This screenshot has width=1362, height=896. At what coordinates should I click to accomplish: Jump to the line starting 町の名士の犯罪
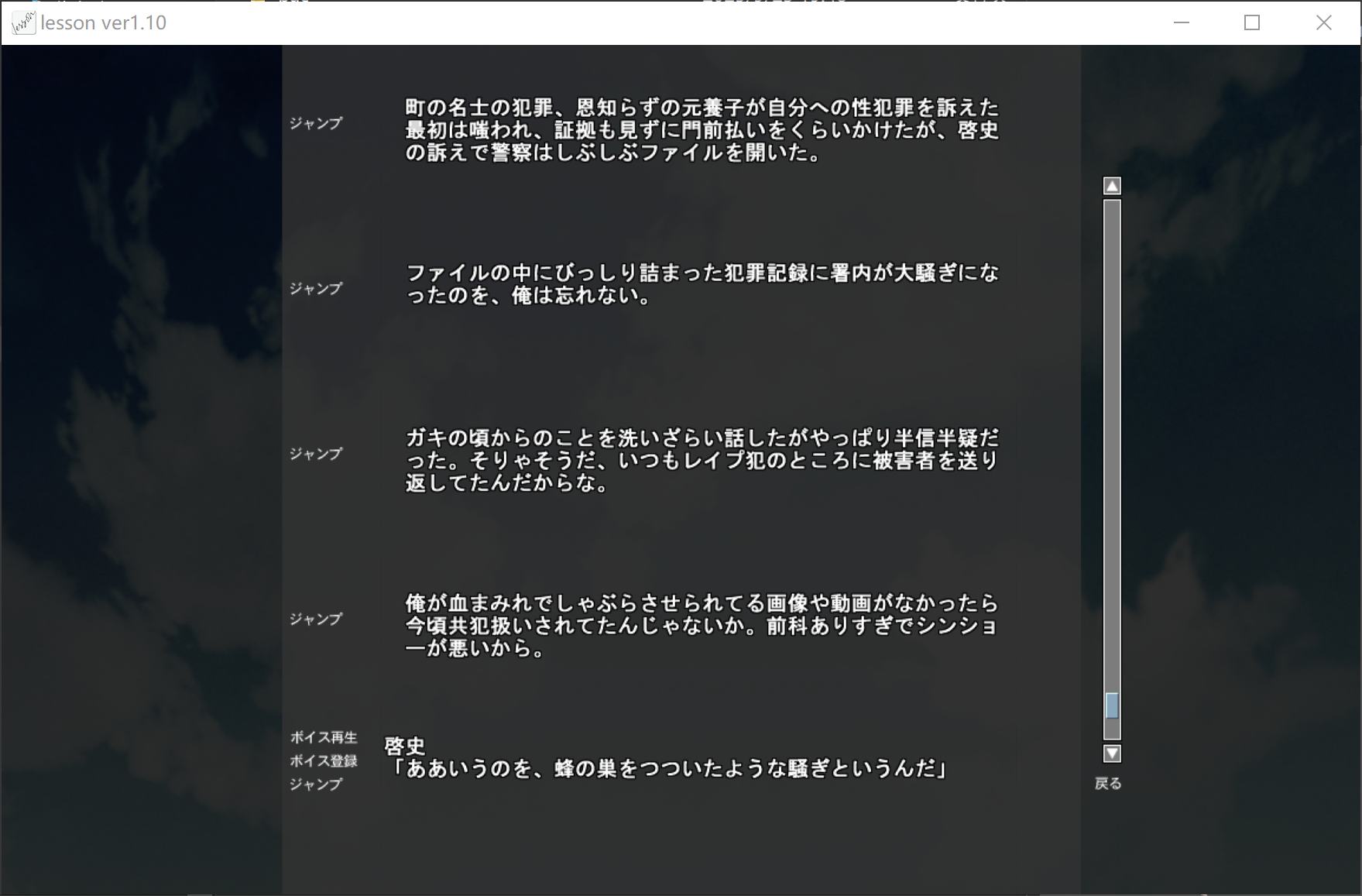point(316,123)
